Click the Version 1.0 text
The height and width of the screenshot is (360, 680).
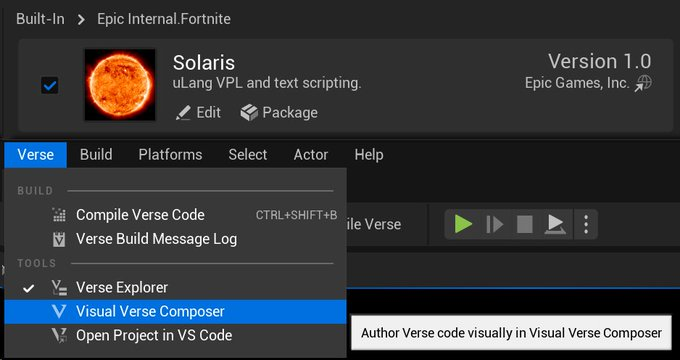coord(600,61)
